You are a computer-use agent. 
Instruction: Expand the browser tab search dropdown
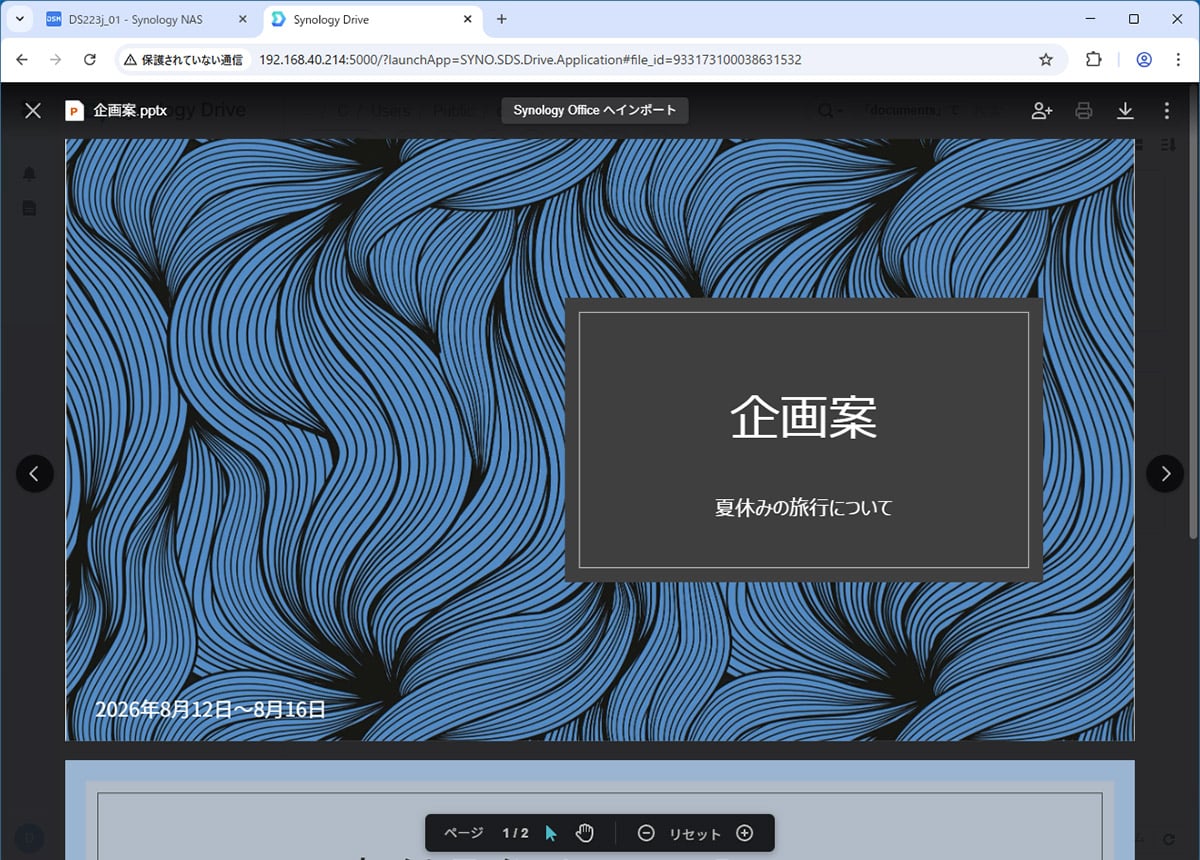(x=19, y=19)
